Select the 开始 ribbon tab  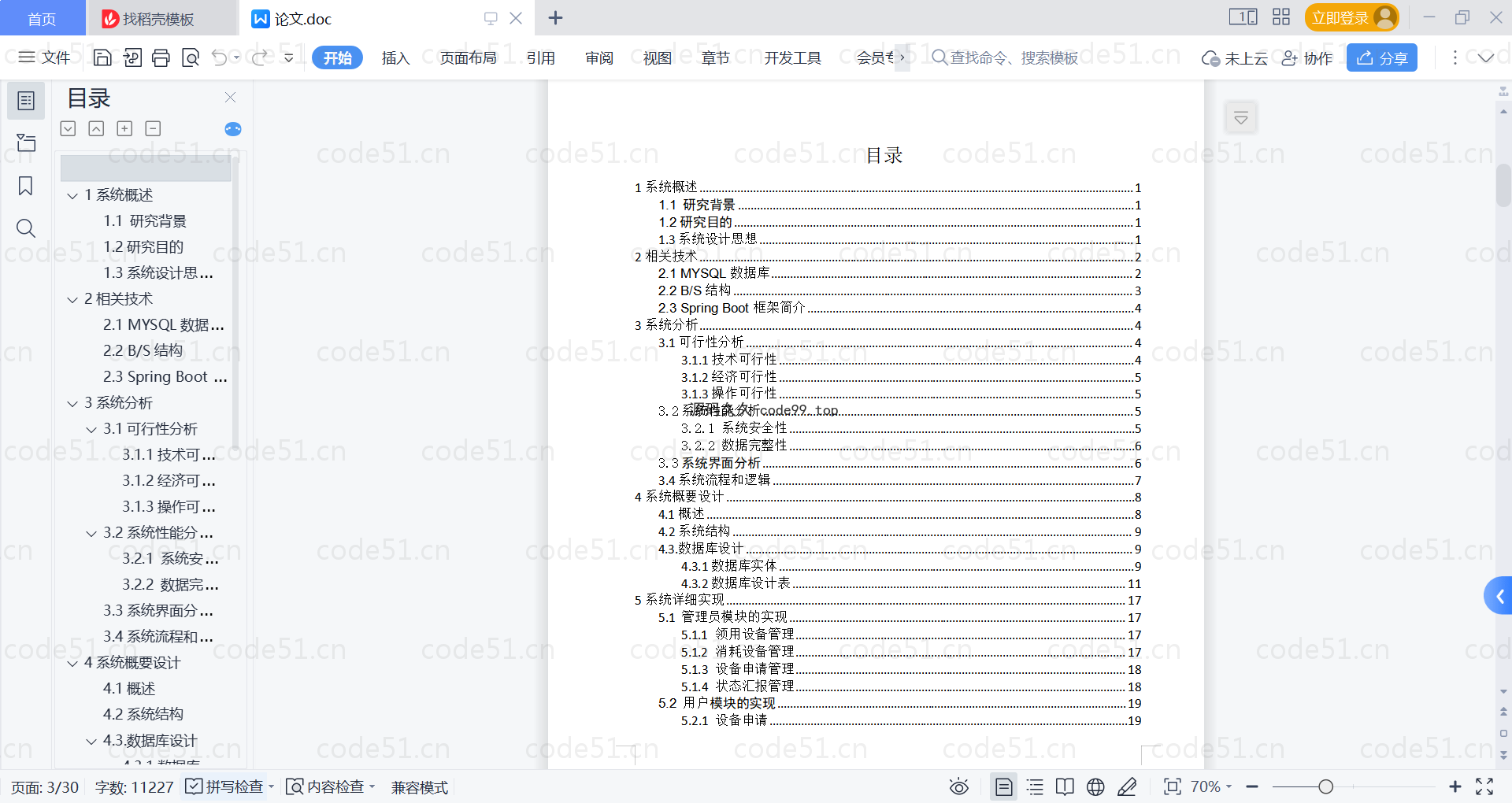337,57
